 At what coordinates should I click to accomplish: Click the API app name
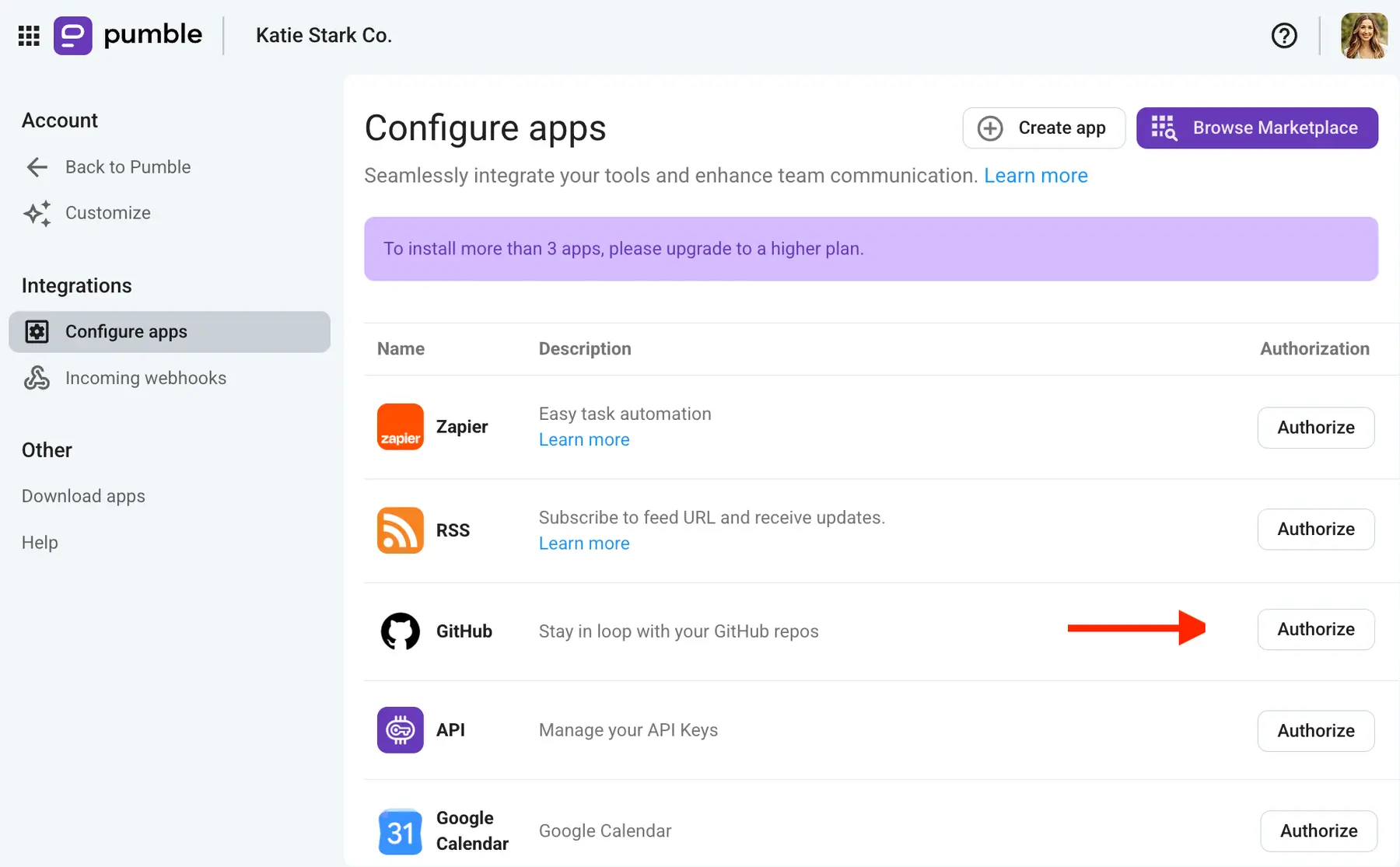pyautogui.click(x=450, y=730)
